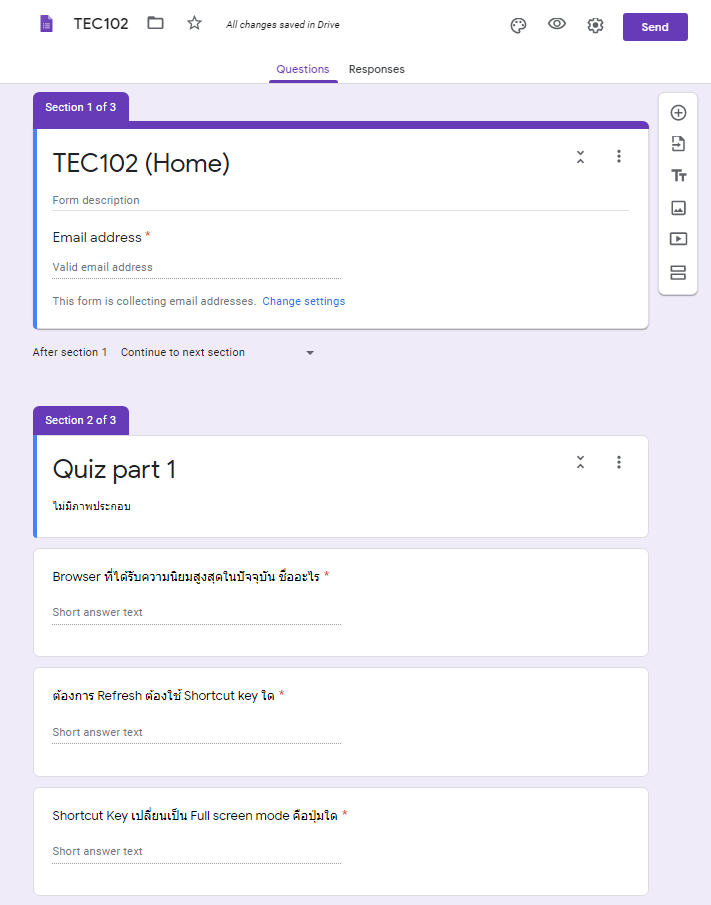
Task: Open form Settings gear
Action: tap(595, 26)
